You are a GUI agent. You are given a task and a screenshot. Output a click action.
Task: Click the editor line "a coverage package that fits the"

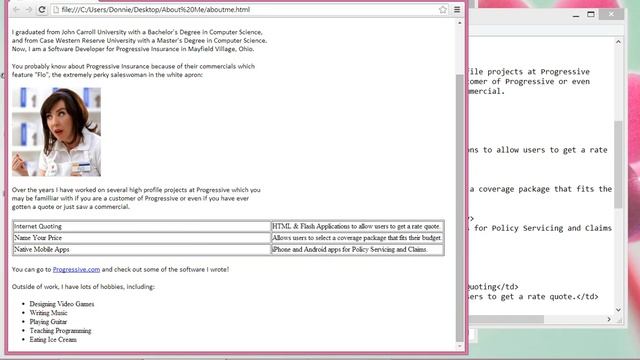(x=540, y=189)
